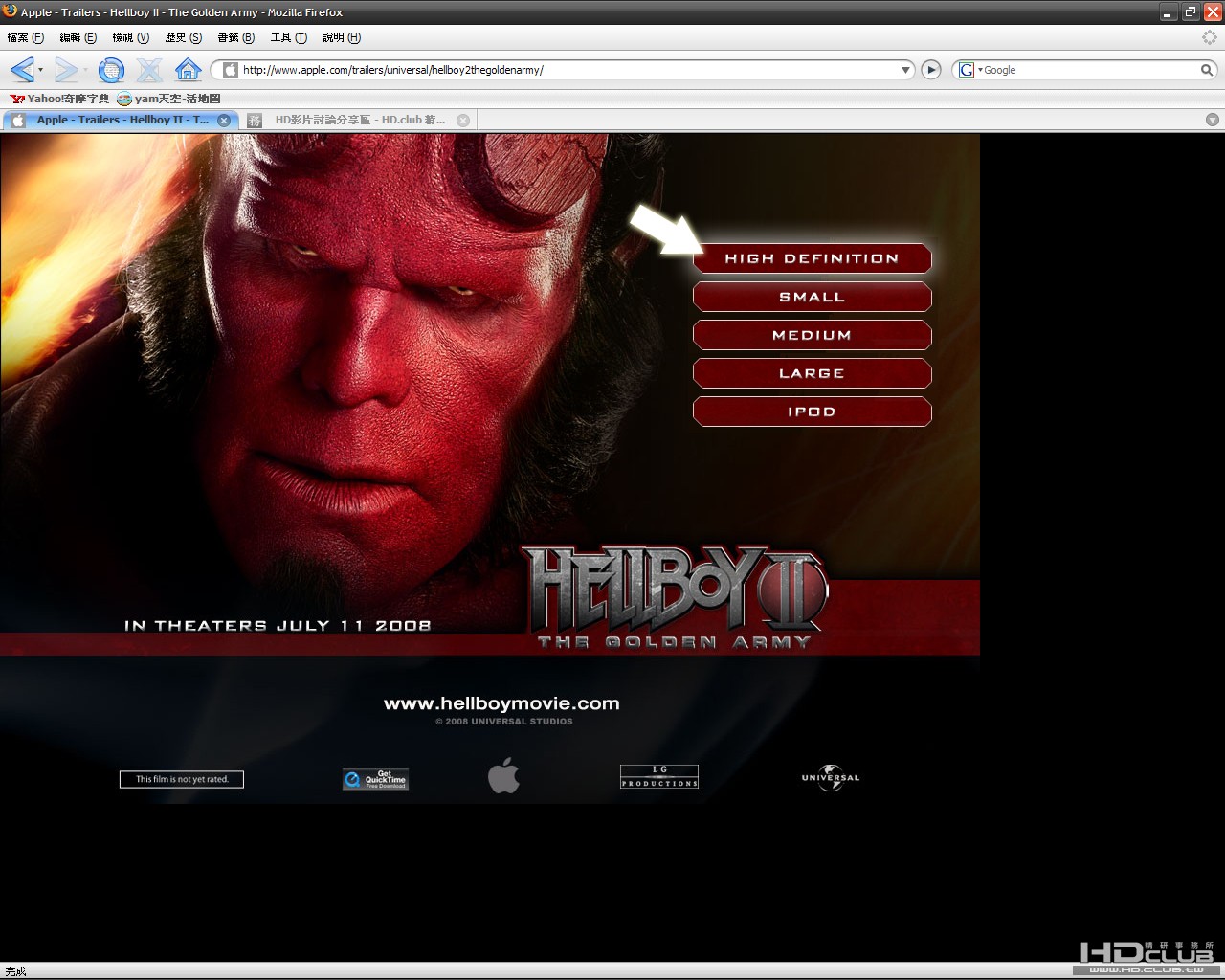The image size is (1225, 980).
Task: Click the Get QuickTime download badge
Action: 375,779
